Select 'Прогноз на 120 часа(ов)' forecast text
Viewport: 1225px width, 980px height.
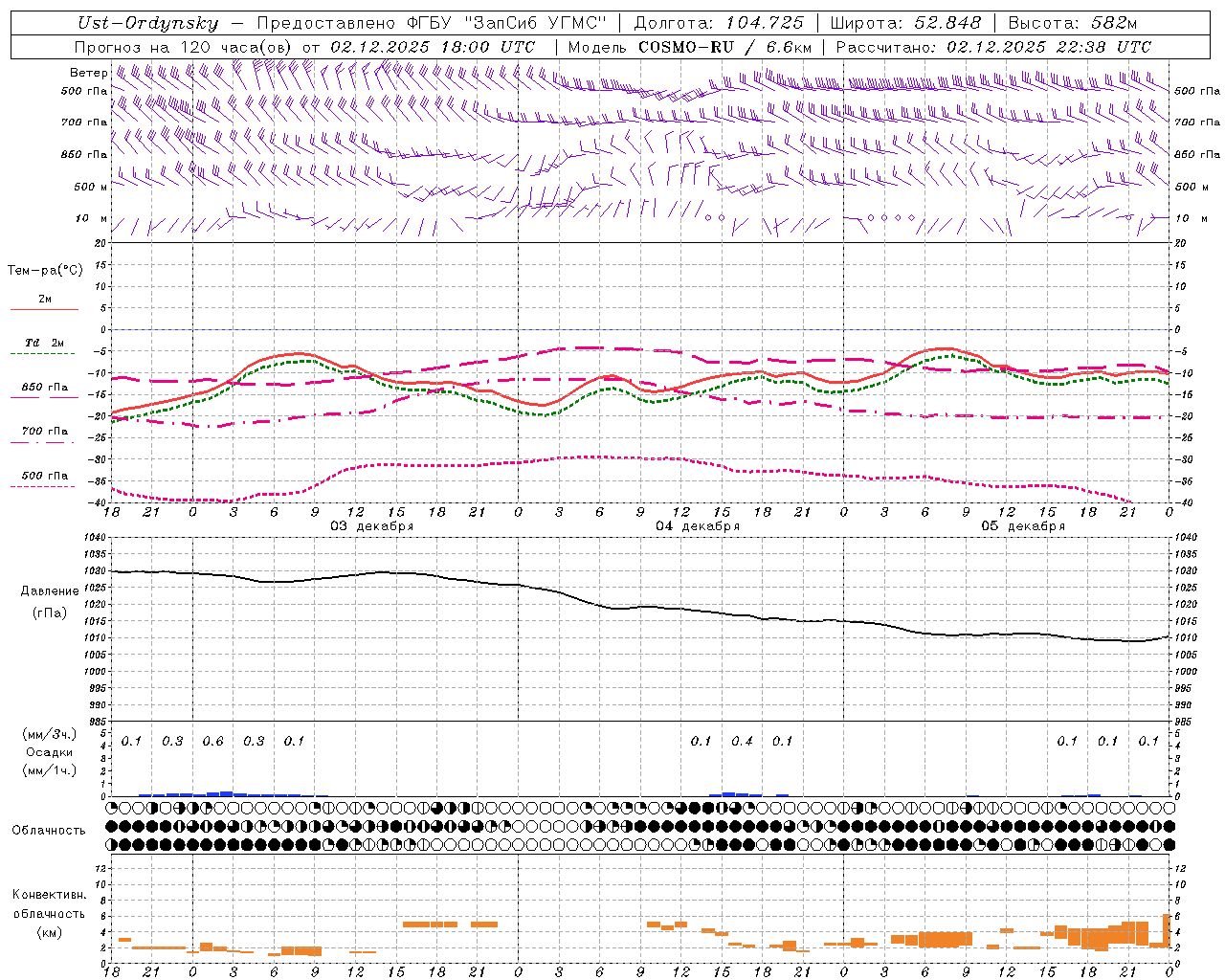pyautogui.click(x=185, y=47)
